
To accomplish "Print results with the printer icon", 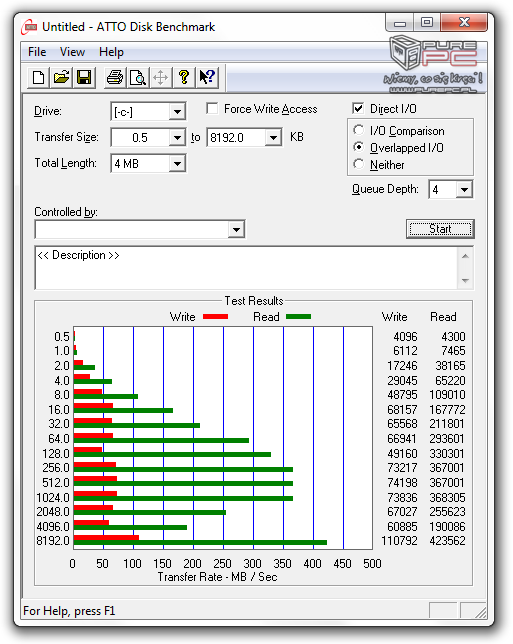I will (x=115, y=77).
